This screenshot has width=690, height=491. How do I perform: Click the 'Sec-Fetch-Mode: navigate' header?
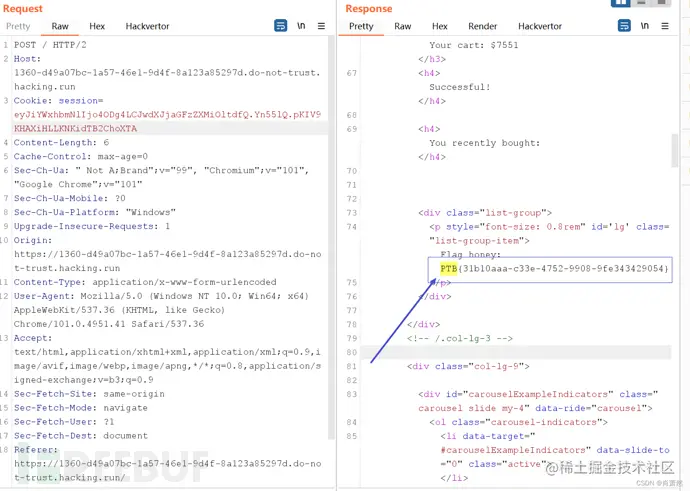tap(81, 408)
